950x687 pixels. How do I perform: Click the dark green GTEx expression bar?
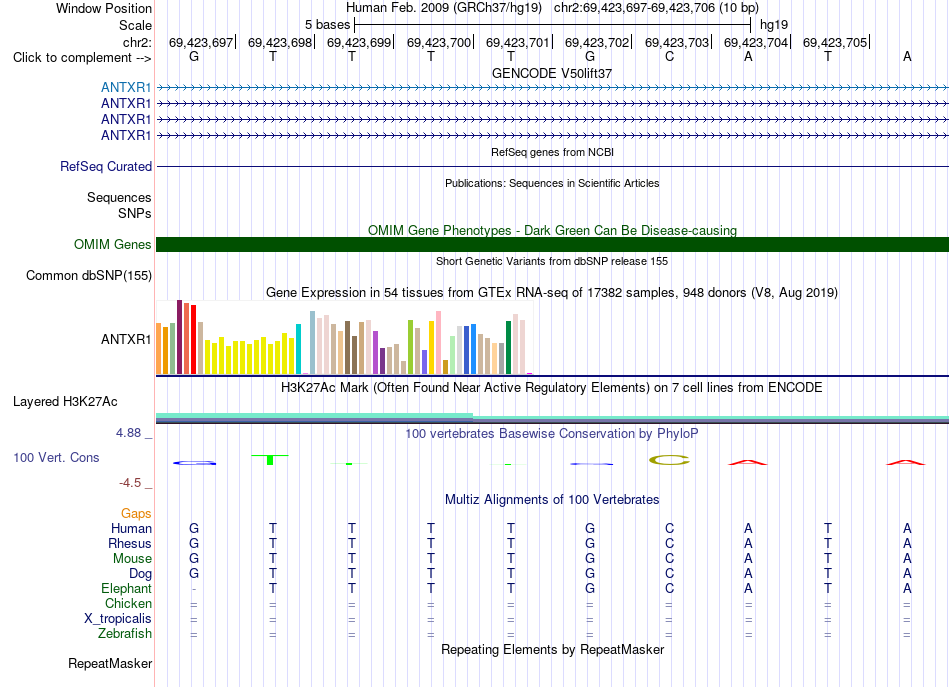pyautogui.click(x=508, y=347)
